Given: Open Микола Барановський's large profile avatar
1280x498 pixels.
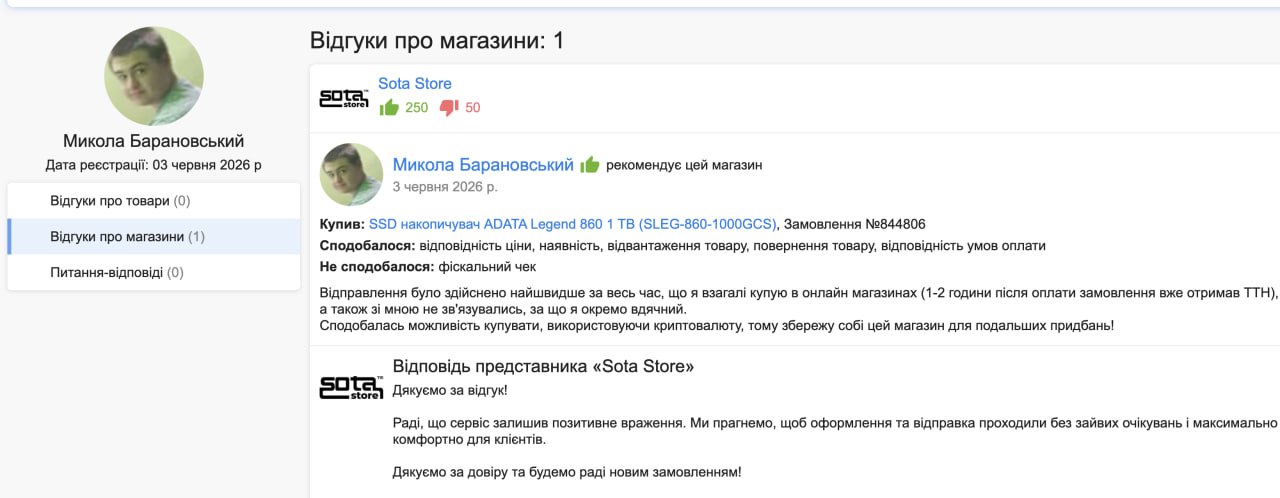Looking at the screenshot, I should point(154,76).
